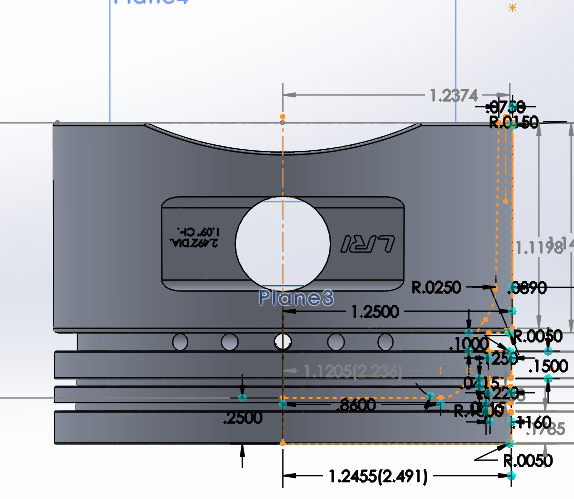Screen dimensions: 574x499
Task: Select the orange point atop the centerline
Action: pyautogui.click(x=283, y=117)
